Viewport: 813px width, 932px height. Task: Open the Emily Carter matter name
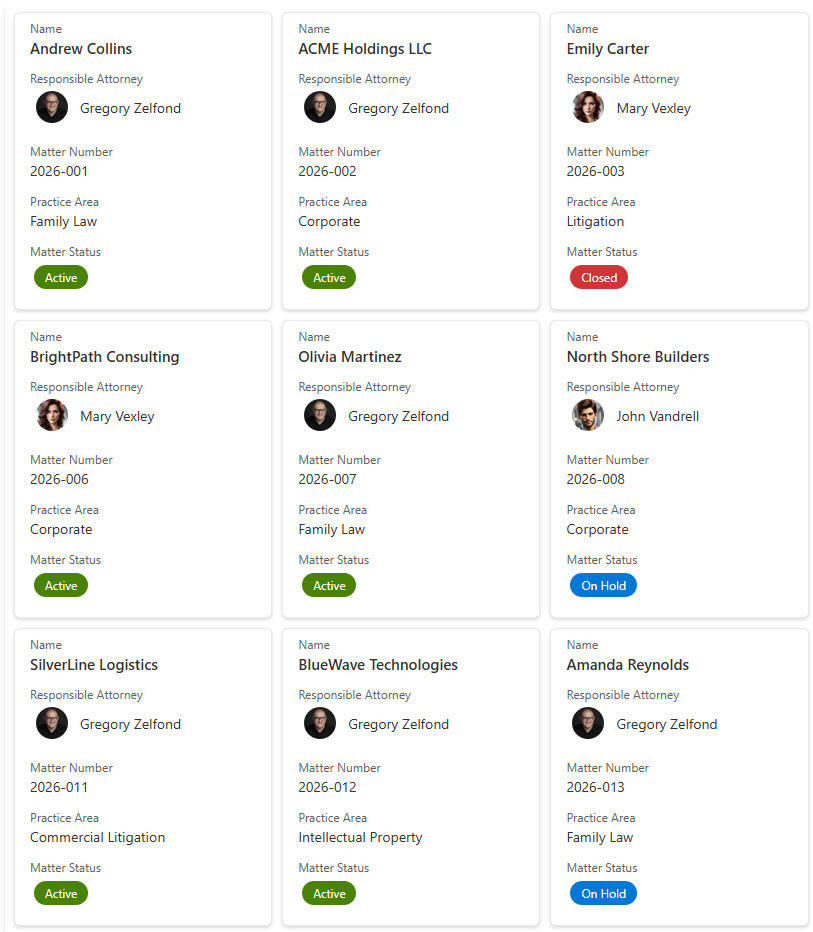point(608,49)
